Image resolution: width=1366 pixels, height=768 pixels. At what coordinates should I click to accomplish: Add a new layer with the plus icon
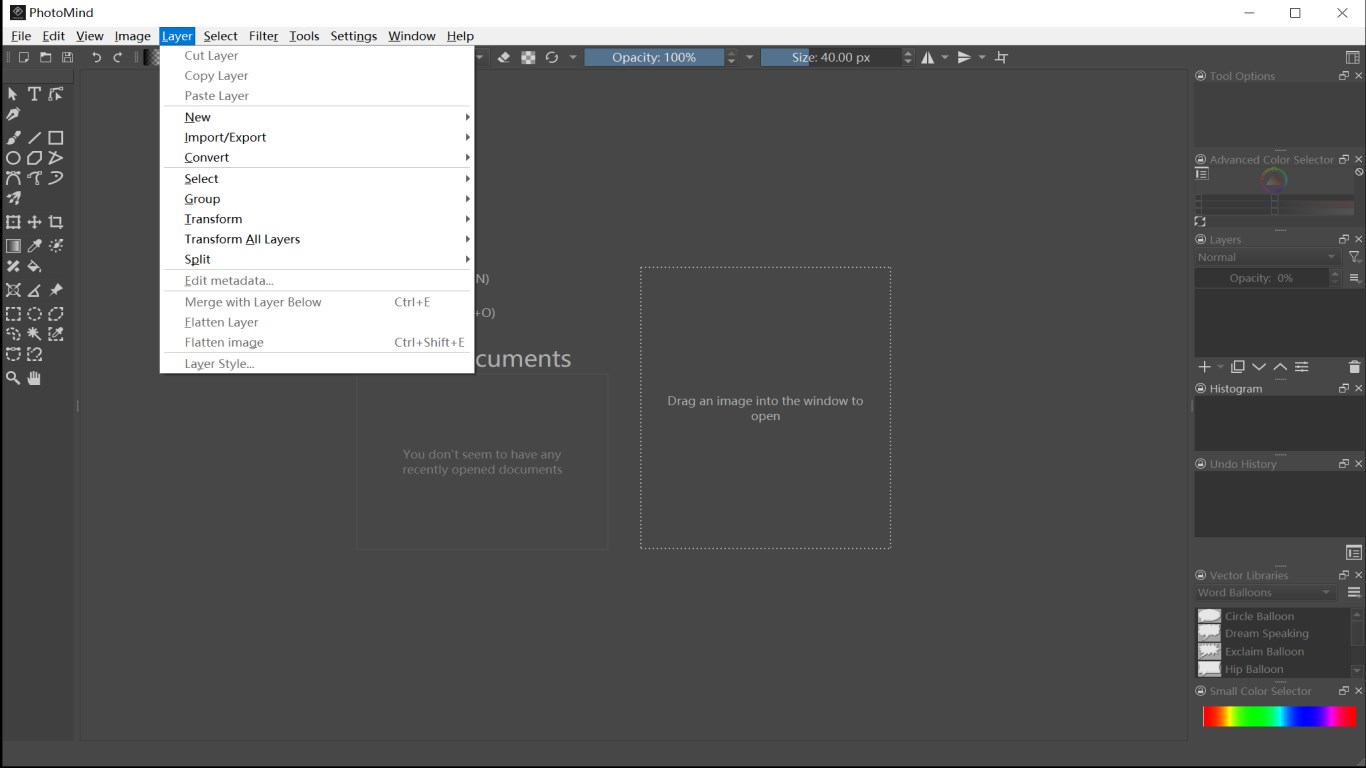tap(1204, 367)
